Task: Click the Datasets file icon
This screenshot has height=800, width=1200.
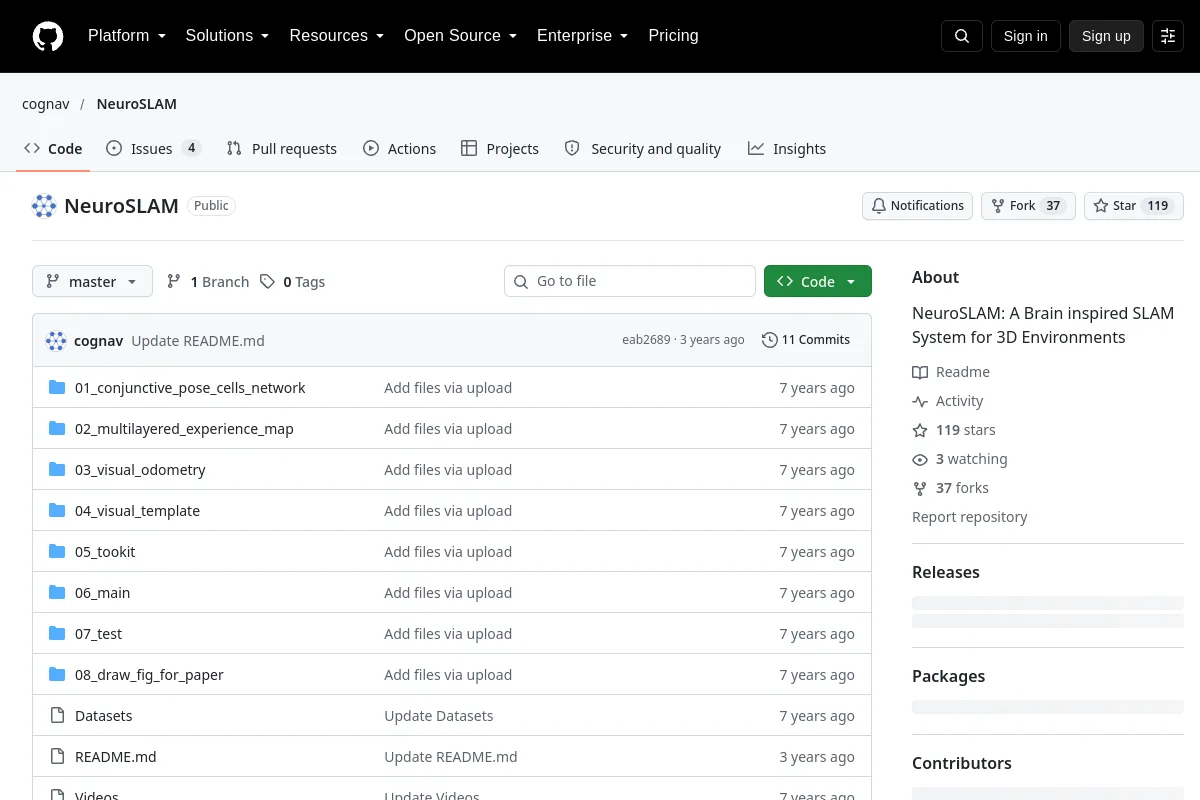Action: (x=57, y=715)
